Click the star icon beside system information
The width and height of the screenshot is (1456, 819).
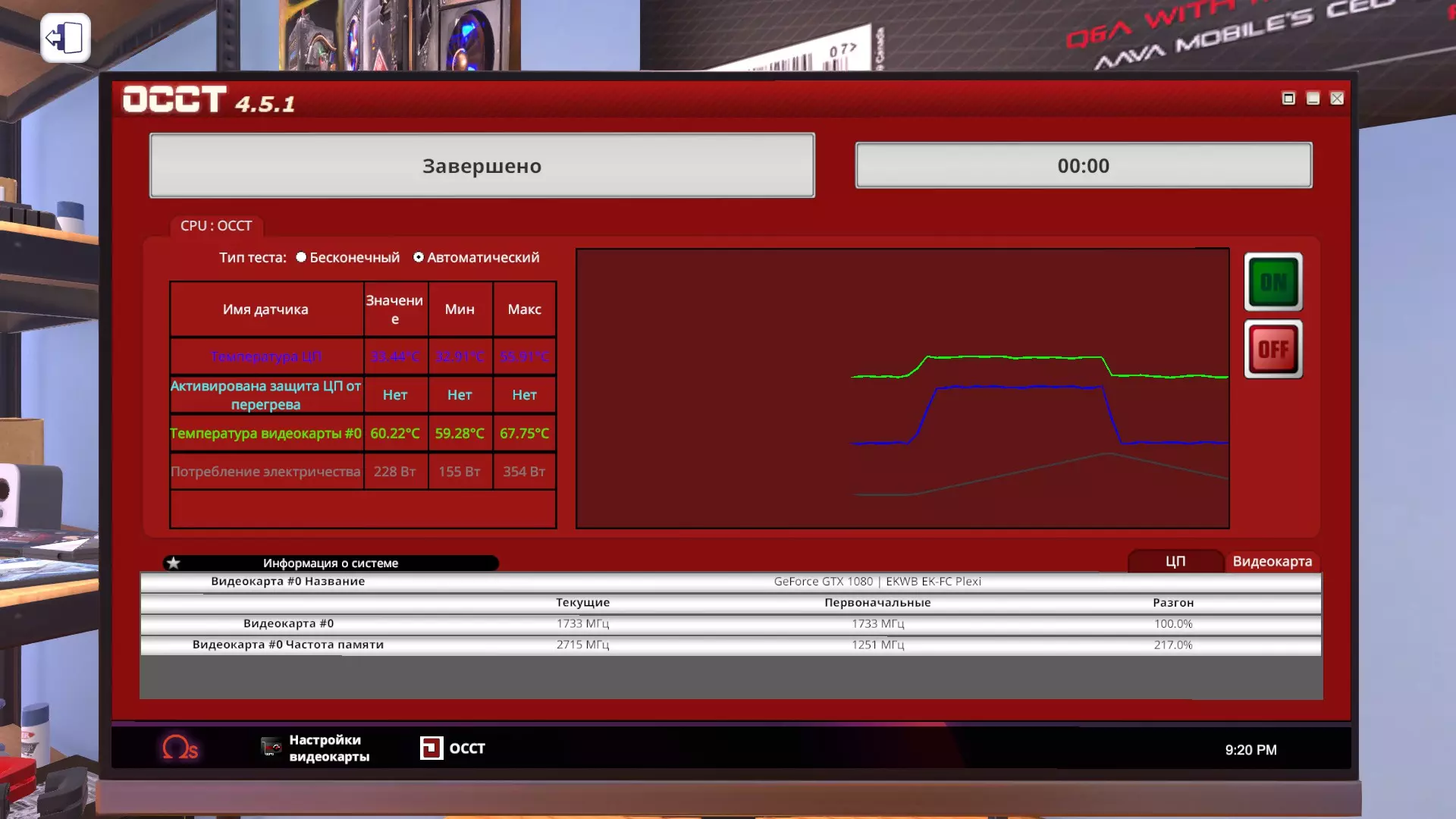174,563
